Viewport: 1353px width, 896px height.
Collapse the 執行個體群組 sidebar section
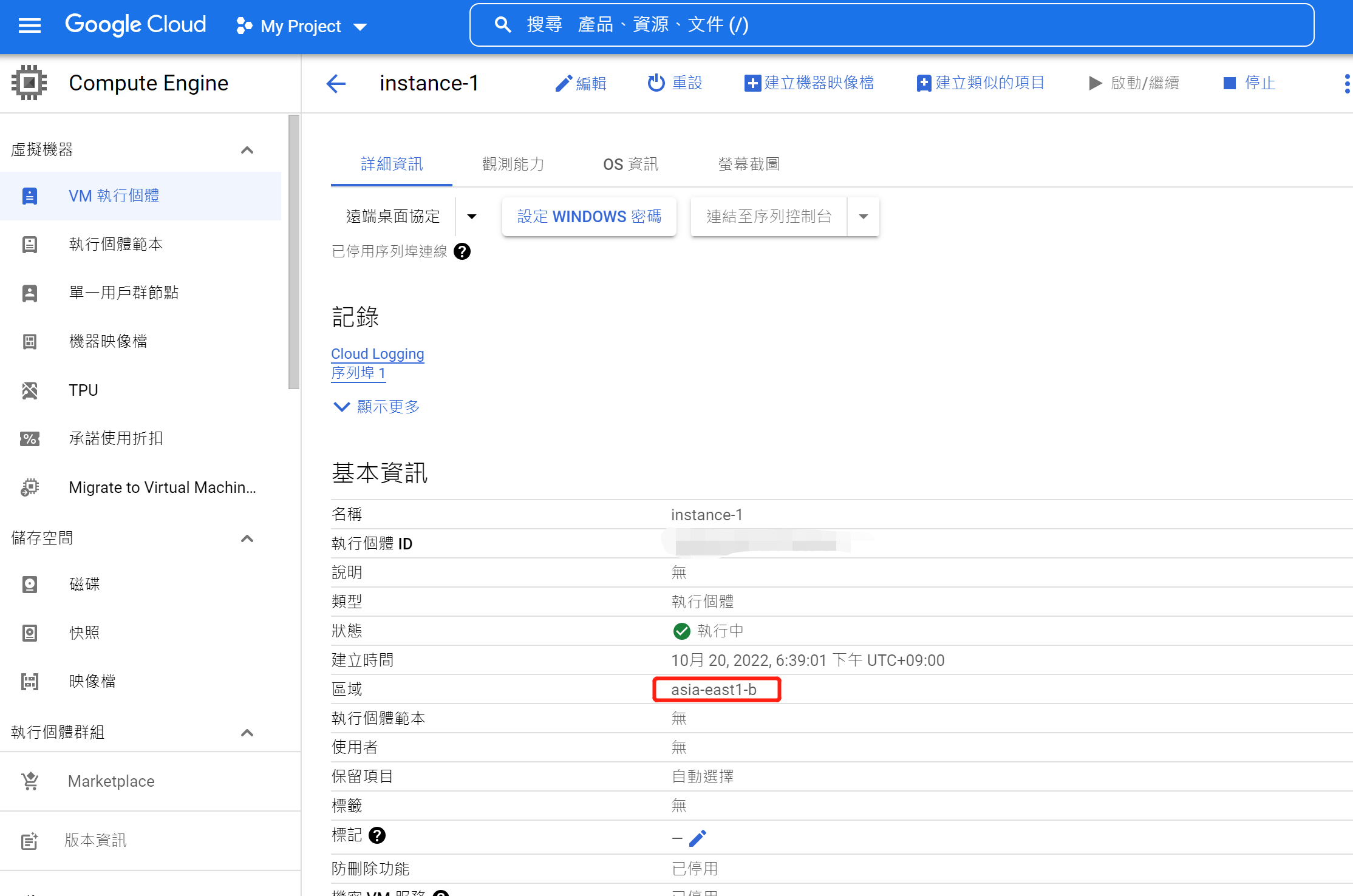[x=247, y=733]
